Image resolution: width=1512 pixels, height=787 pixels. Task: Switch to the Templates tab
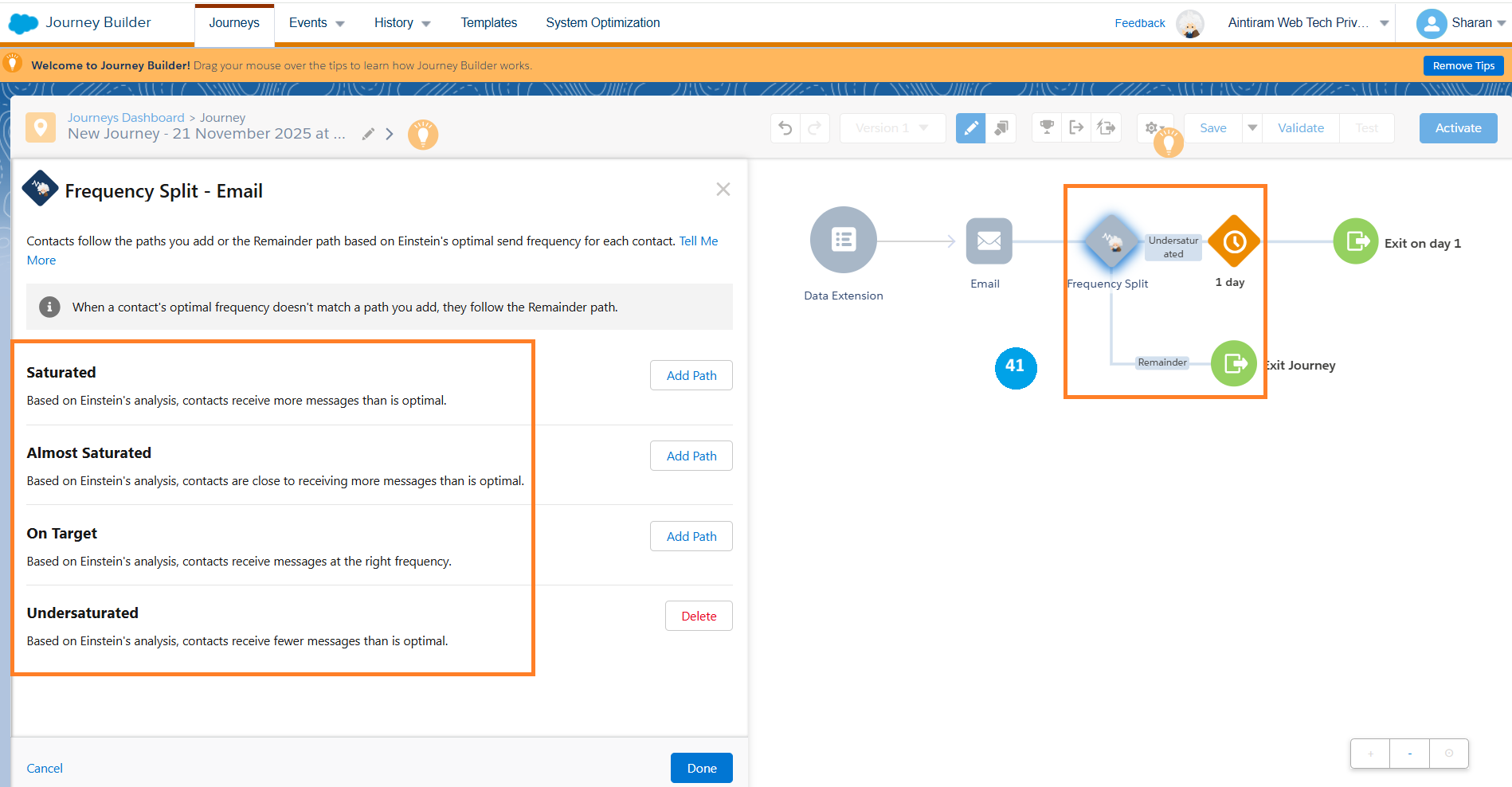coord(488,23)
